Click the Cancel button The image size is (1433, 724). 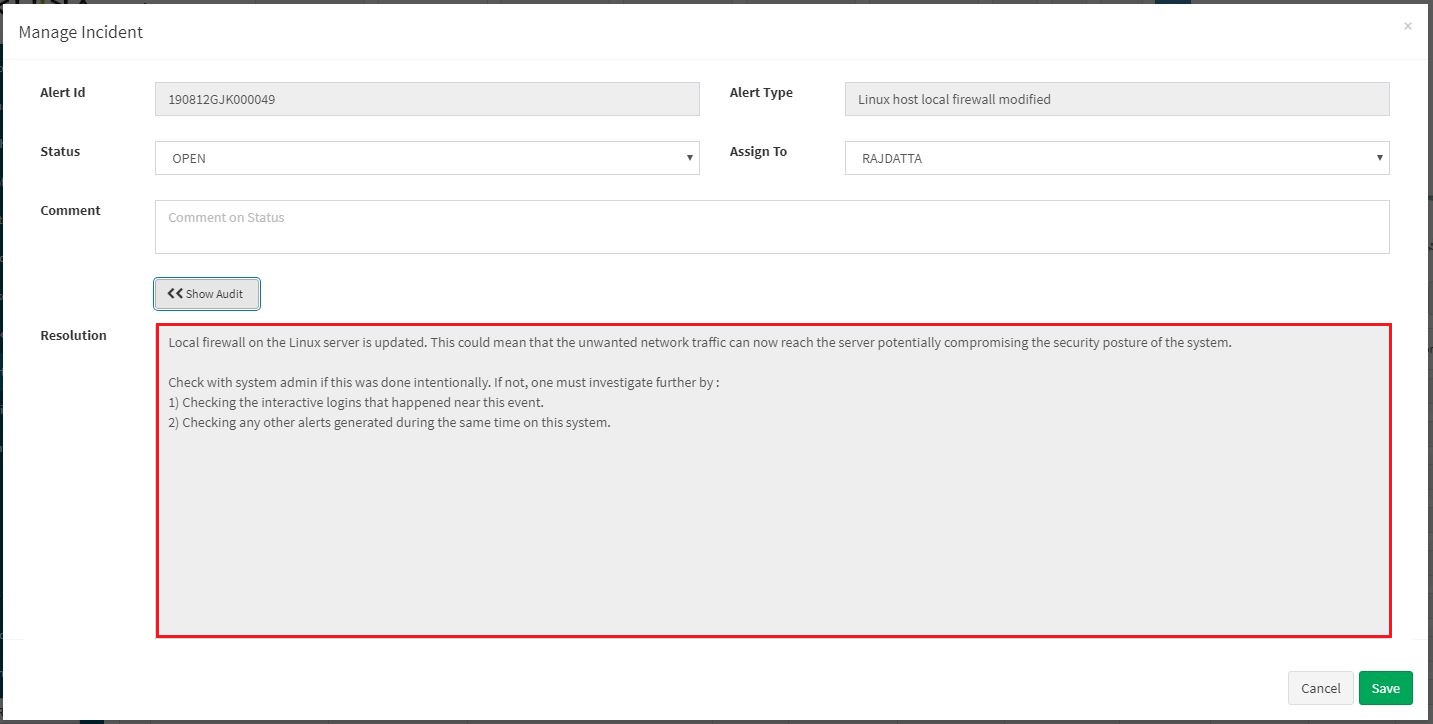pos(1320,688)
